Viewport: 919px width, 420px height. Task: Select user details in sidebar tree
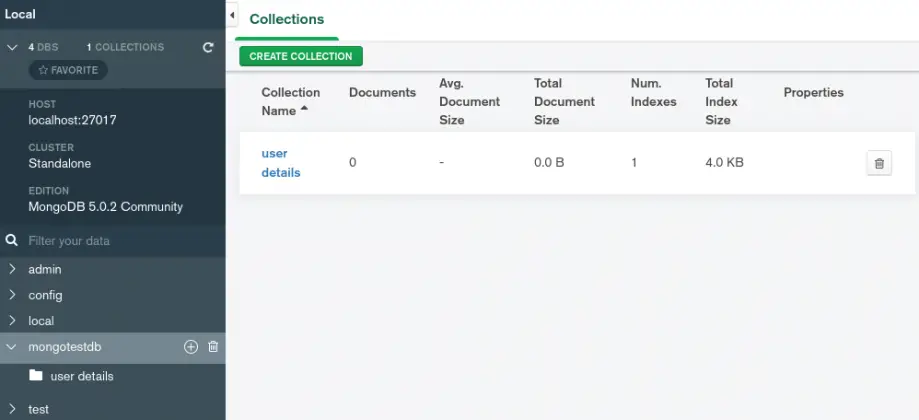(x=82, y=376)
